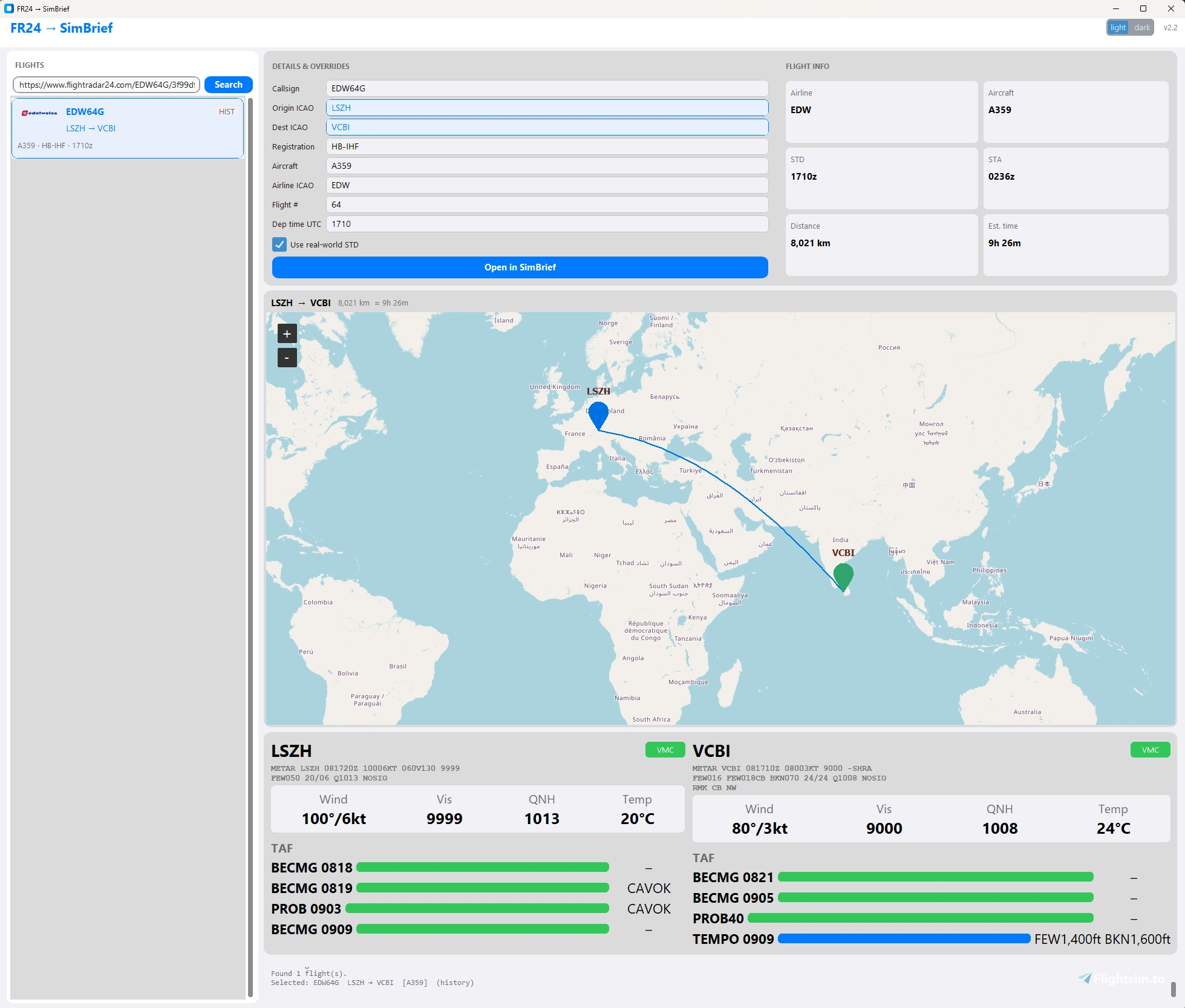Select the EDW64G flight entry
This screenshot has height=1008, width=1185.
pos(128,128)
